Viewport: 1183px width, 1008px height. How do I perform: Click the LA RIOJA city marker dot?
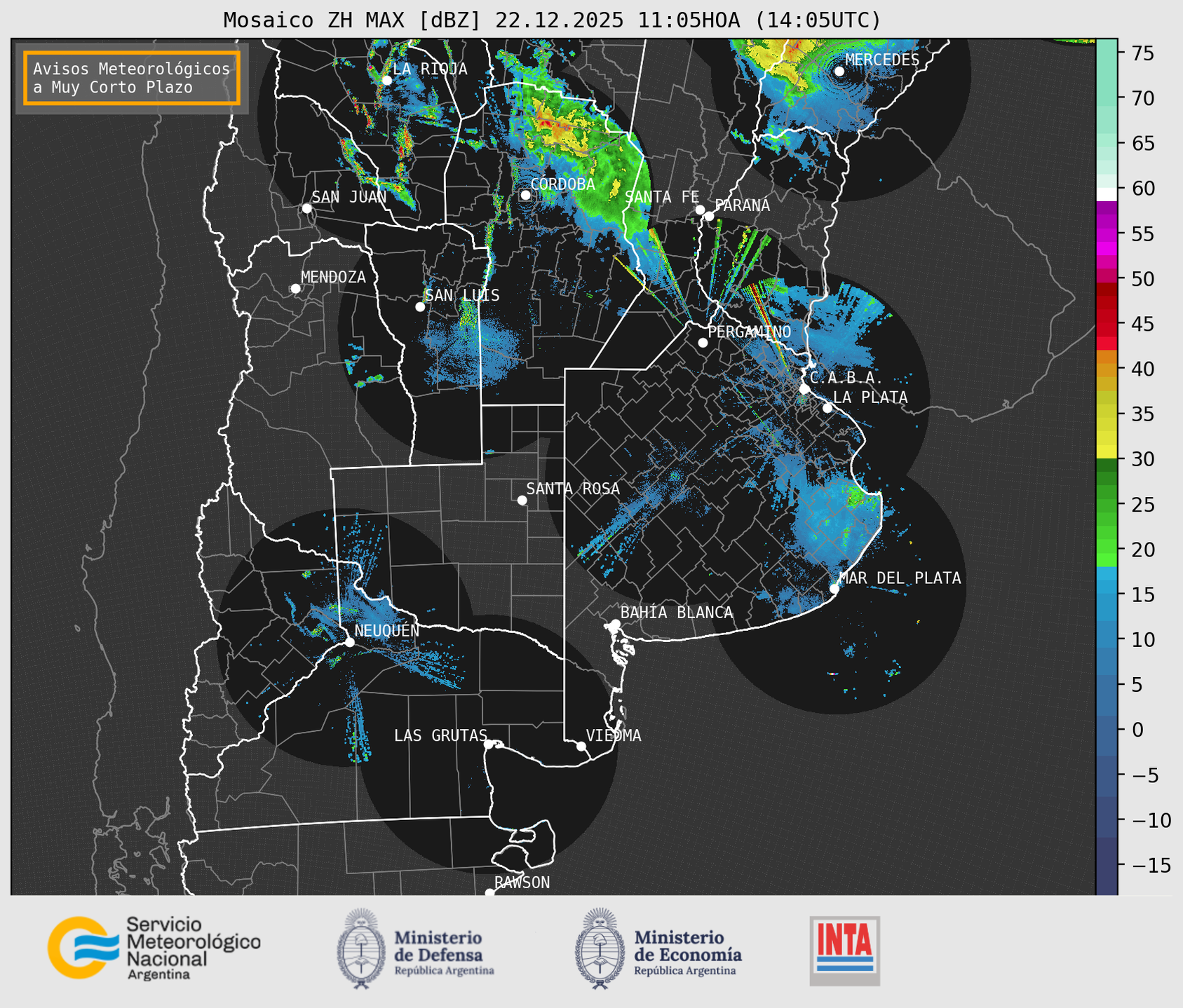pyautogui.click(x=386, y=80)
